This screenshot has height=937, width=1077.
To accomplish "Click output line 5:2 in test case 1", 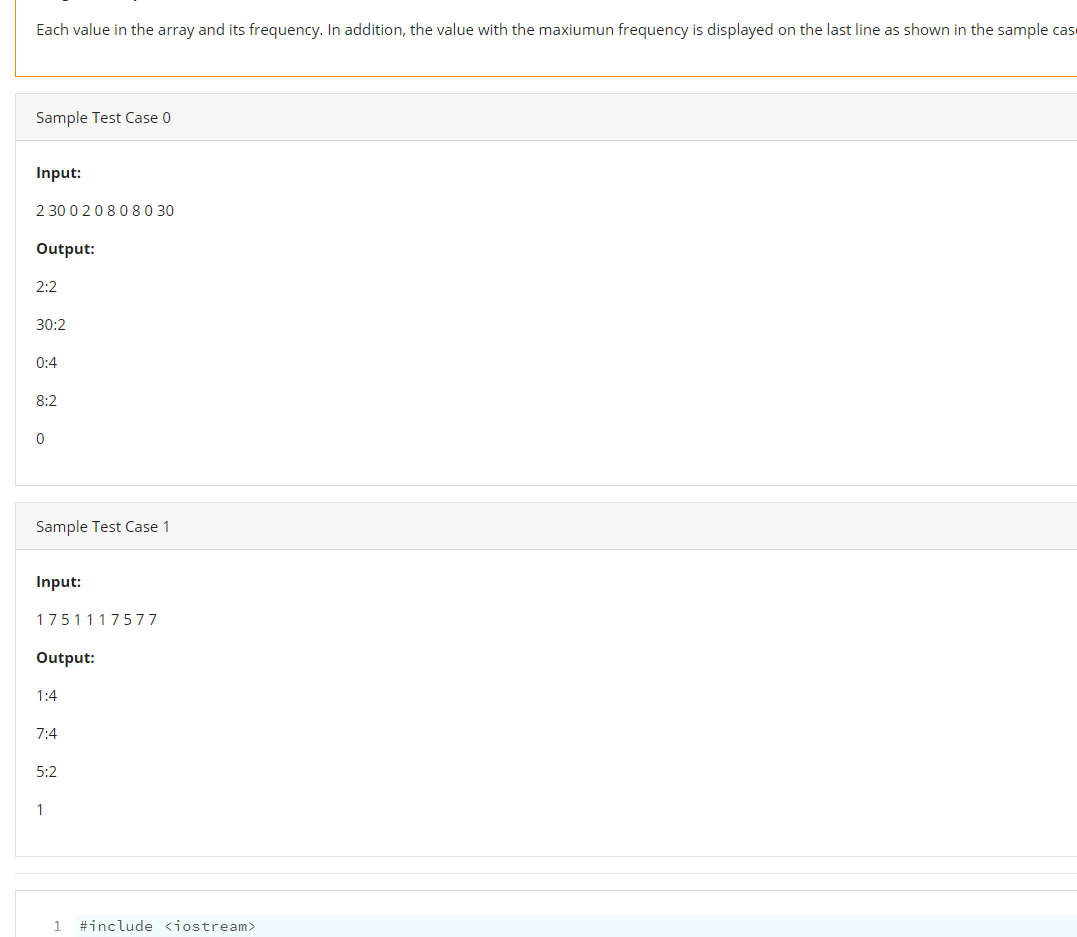I will [46, 771].
